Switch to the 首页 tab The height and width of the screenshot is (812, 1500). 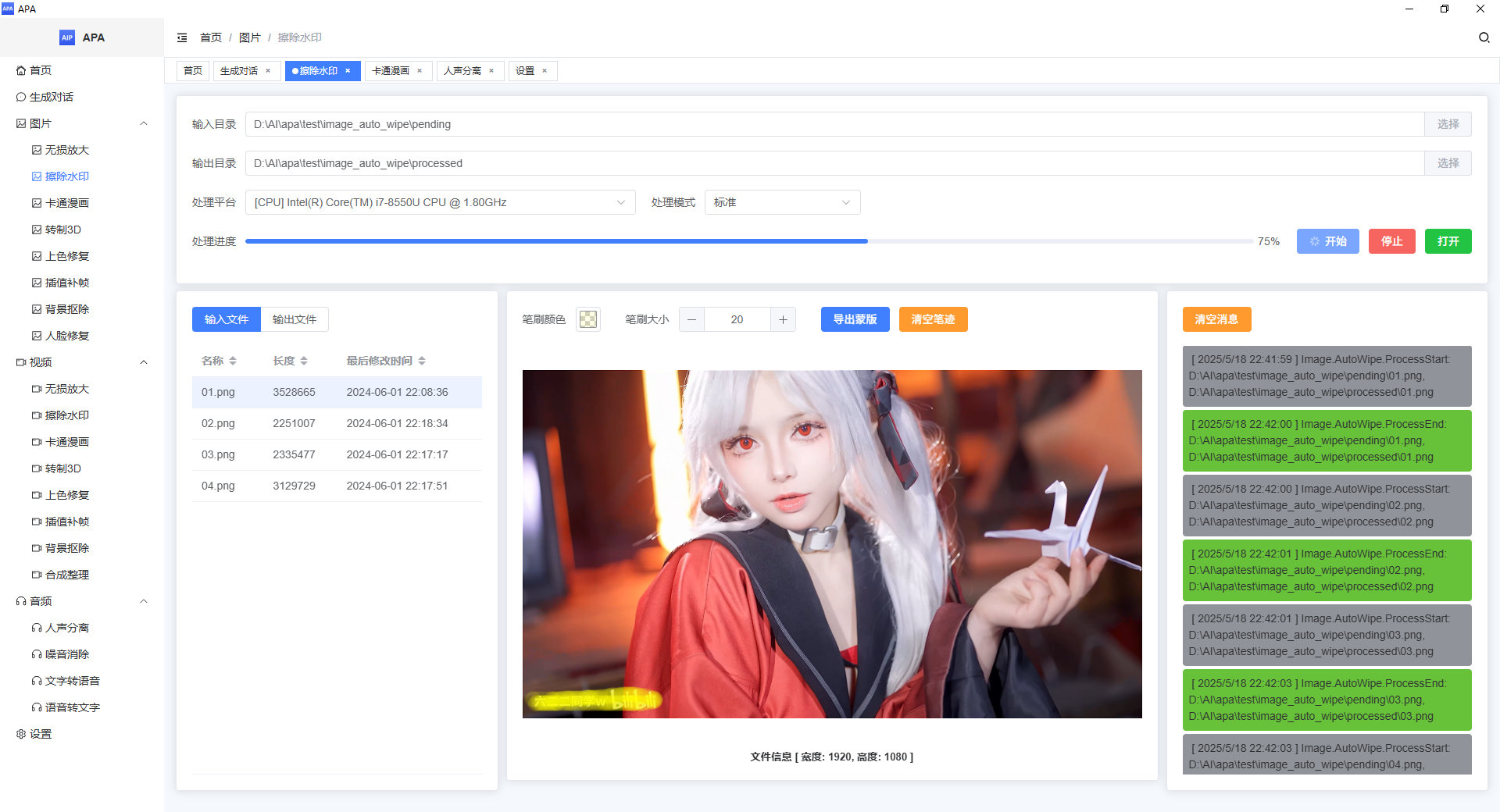pos(192,71)
